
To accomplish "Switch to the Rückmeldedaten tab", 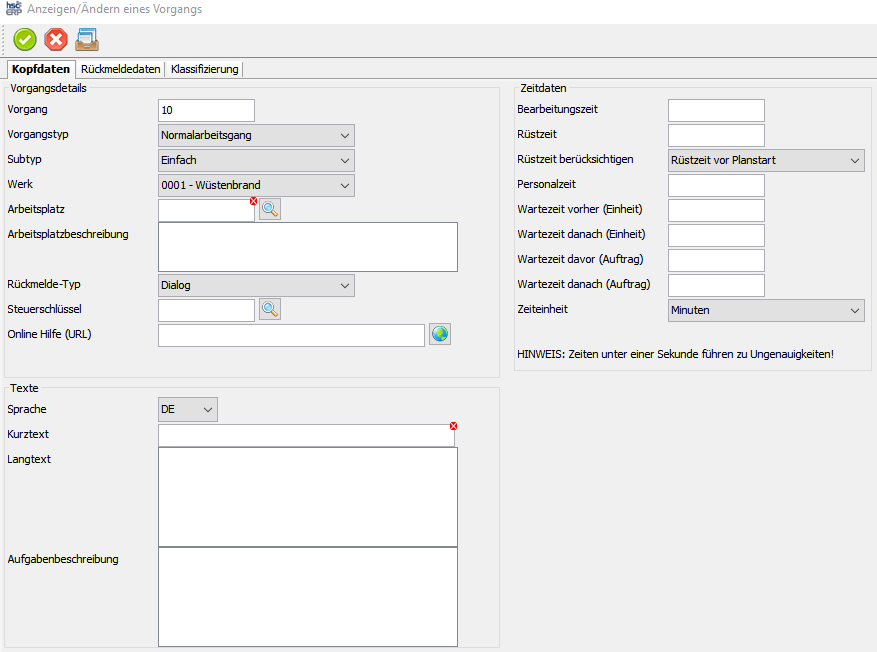I will tap(120, 69).
